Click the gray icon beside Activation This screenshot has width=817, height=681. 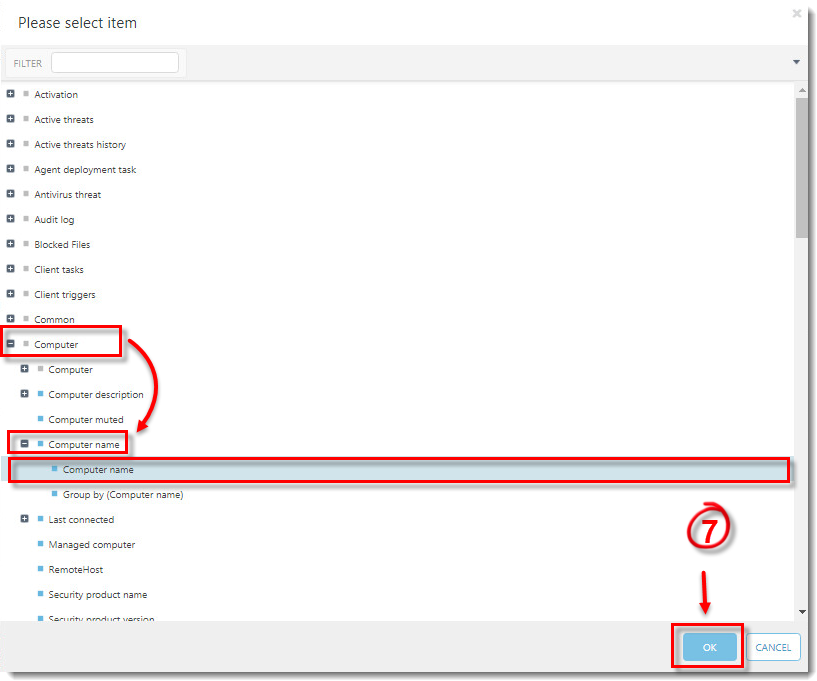pyautogui.click(x=26, y=94)
